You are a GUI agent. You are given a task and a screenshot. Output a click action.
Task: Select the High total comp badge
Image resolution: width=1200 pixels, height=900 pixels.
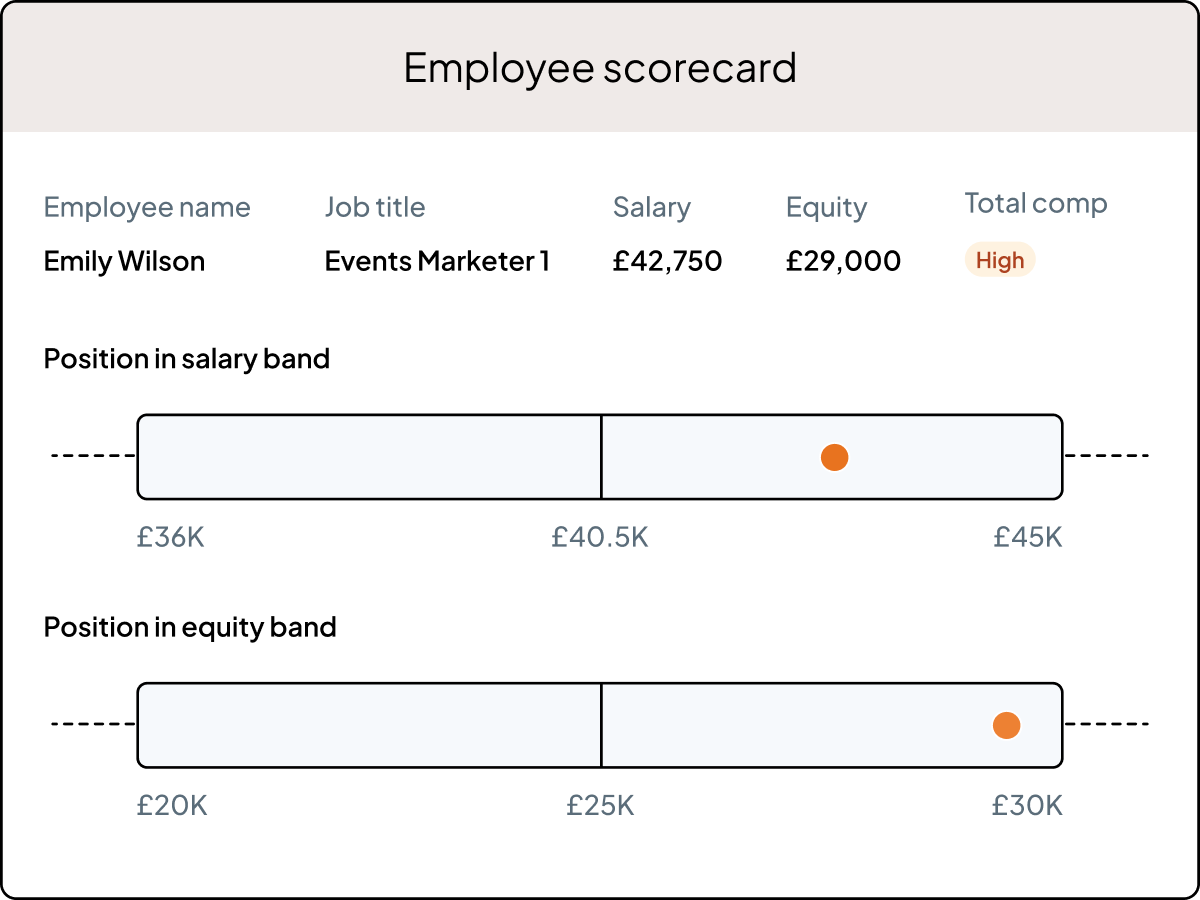click(1000, 261)
